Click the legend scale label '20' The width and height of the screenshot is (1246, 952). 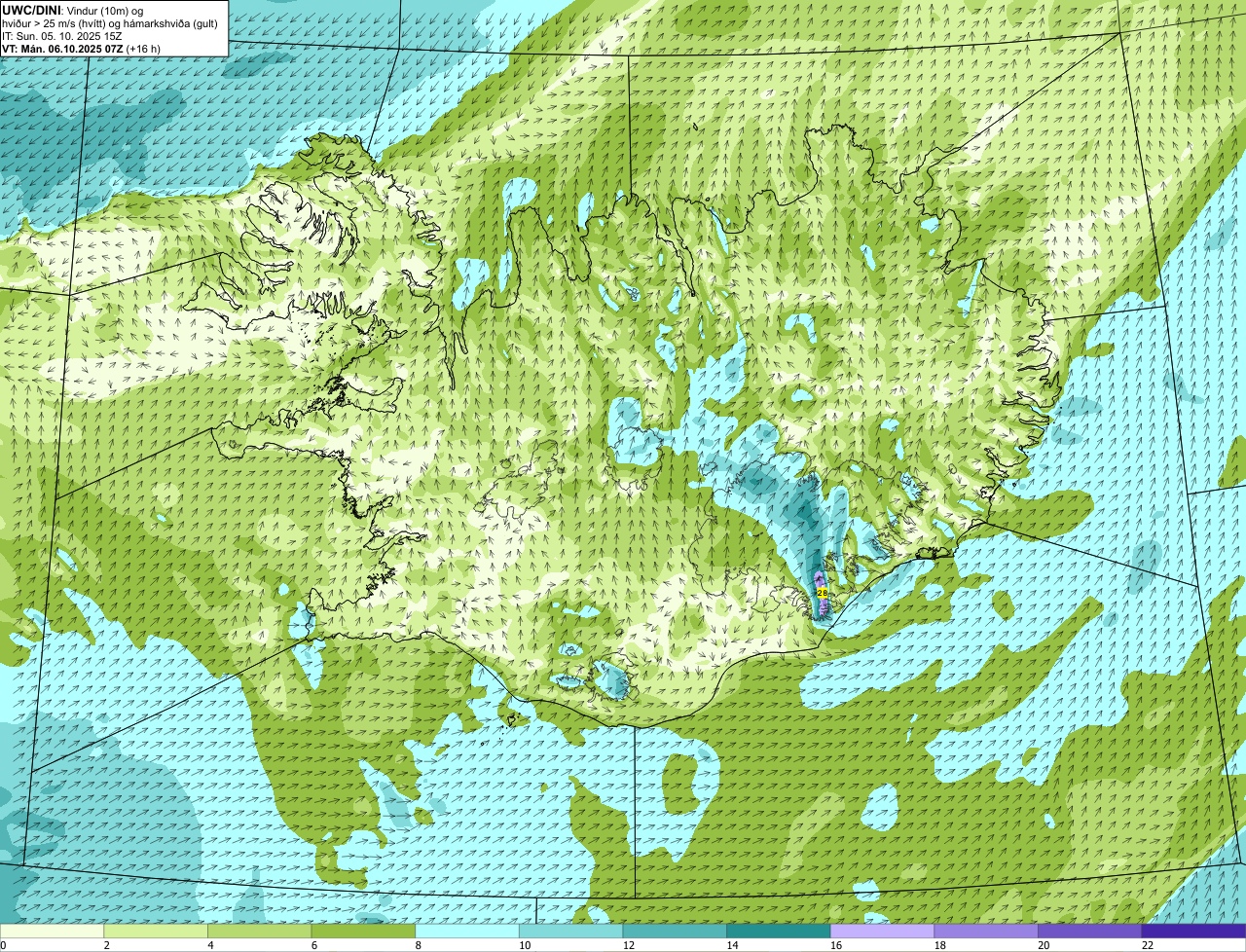pyautogui.click(x=1044, y=945)
